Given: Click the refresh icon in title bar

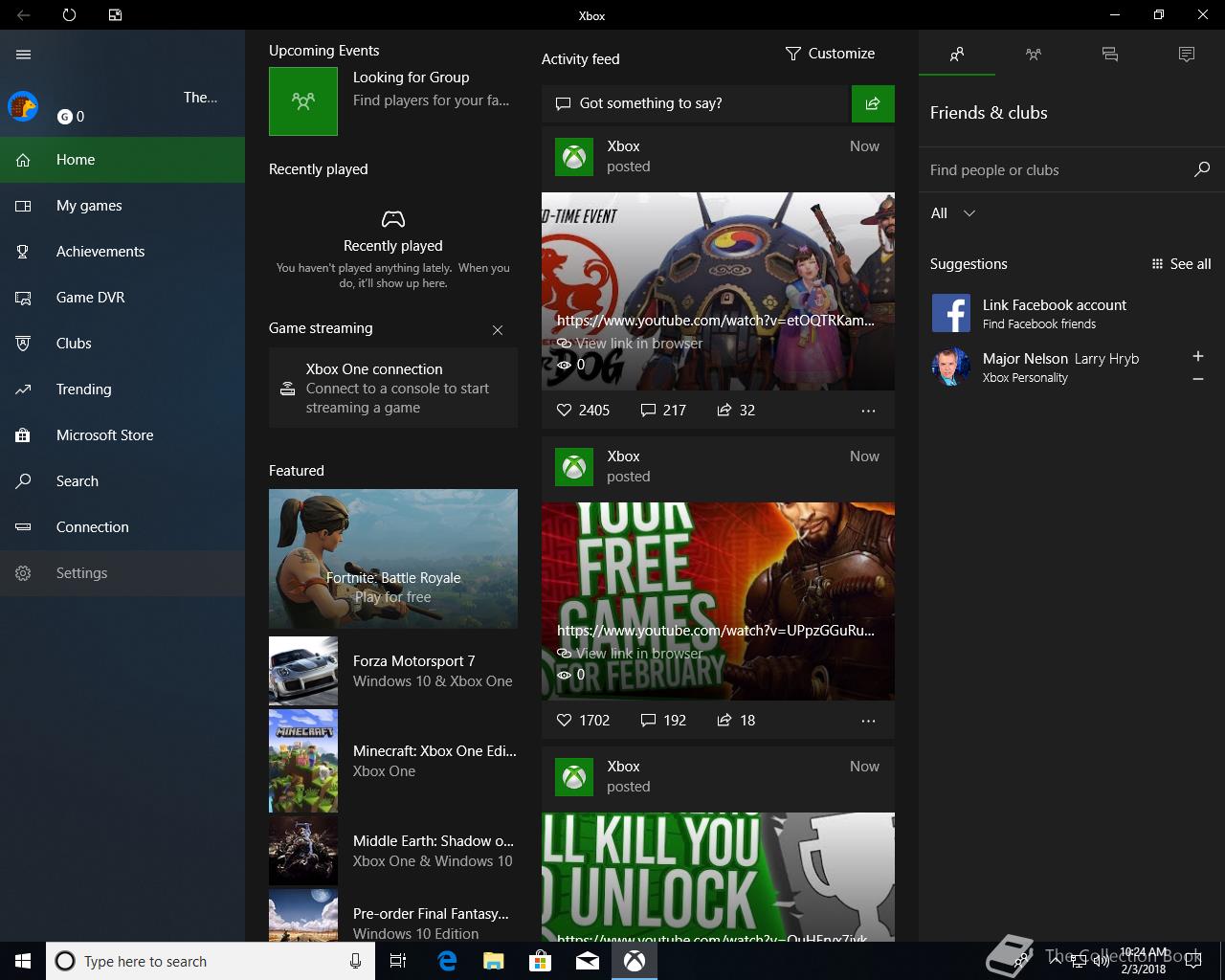Looking at the screenshot, I should 69,15.
